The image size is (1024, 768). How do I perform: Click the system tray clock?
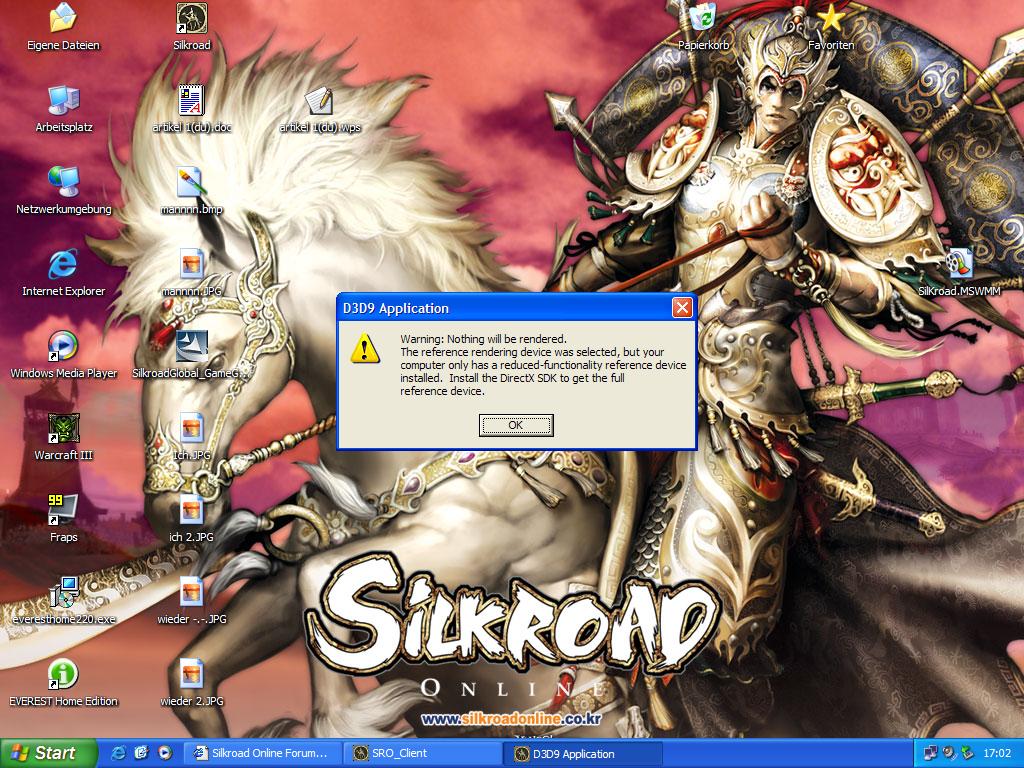[x=997, y=753]
